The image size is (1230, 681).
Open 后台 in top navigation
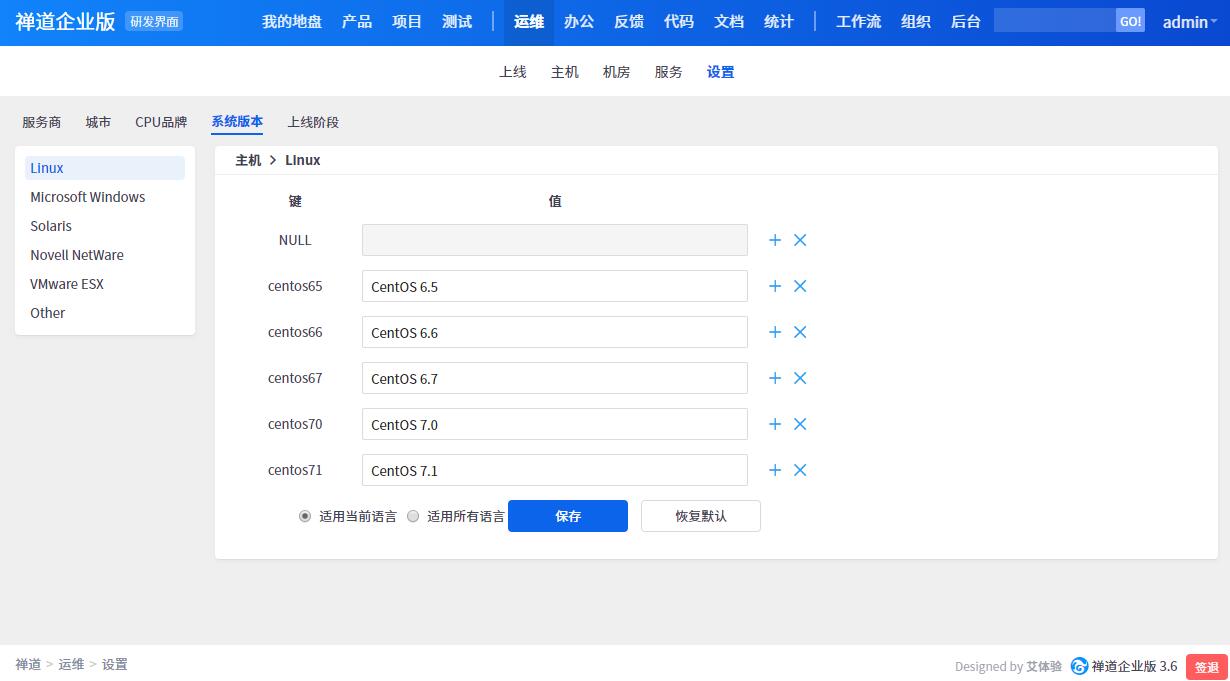(966, 22)
